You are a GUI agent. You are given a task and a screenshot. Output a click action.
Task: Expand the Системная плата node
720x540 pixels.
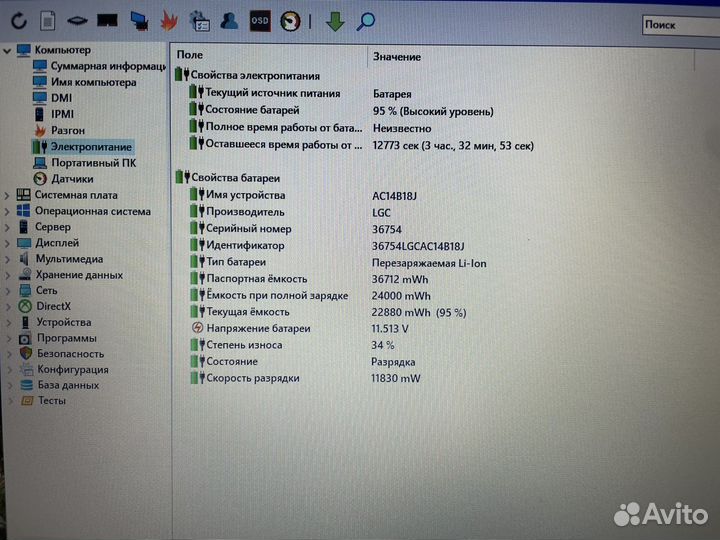click(x=6, y=196)
